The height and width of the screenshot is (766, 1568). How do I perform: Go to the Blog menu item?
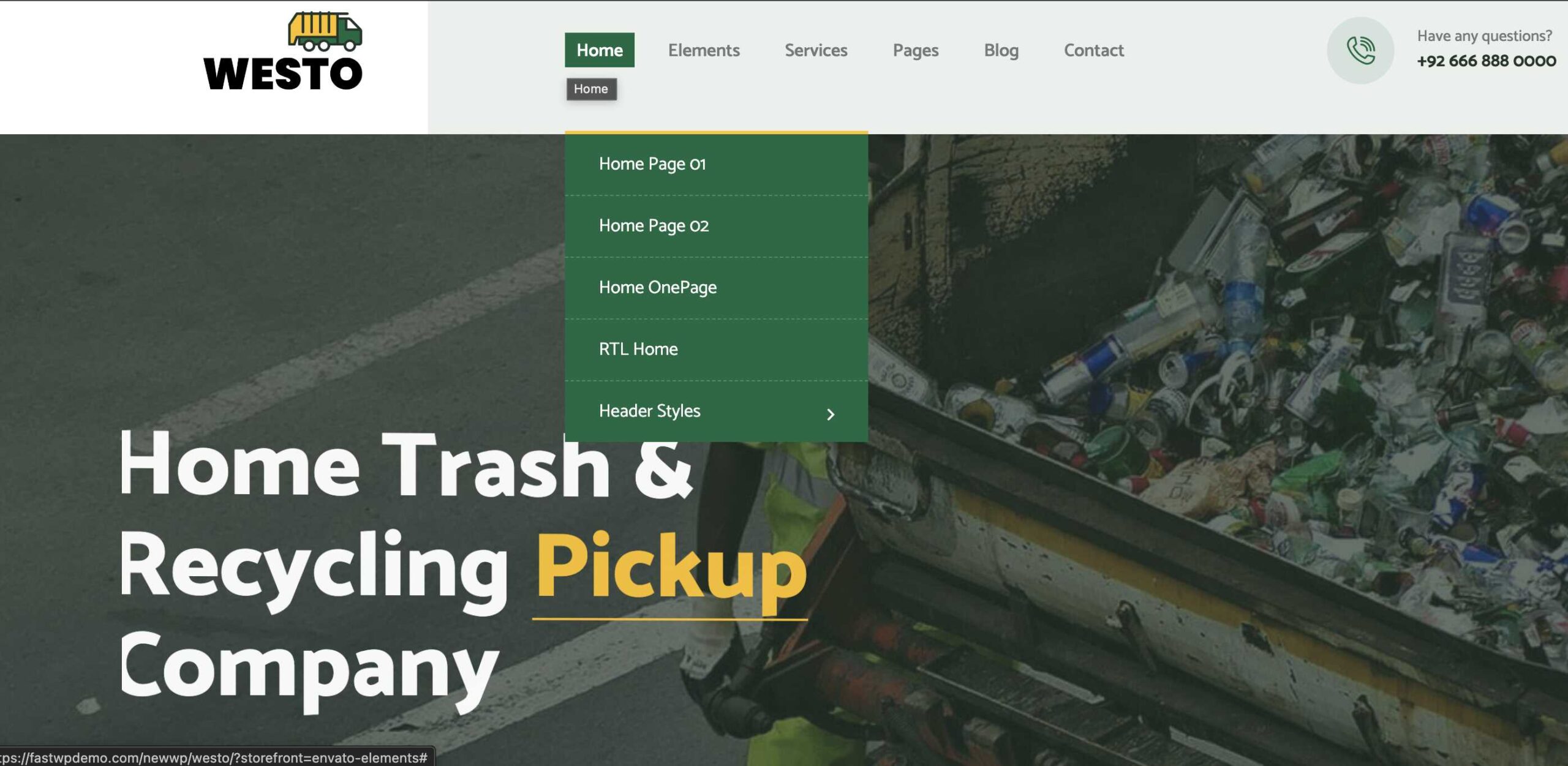pyautogui.click(x=1001, y=50)
